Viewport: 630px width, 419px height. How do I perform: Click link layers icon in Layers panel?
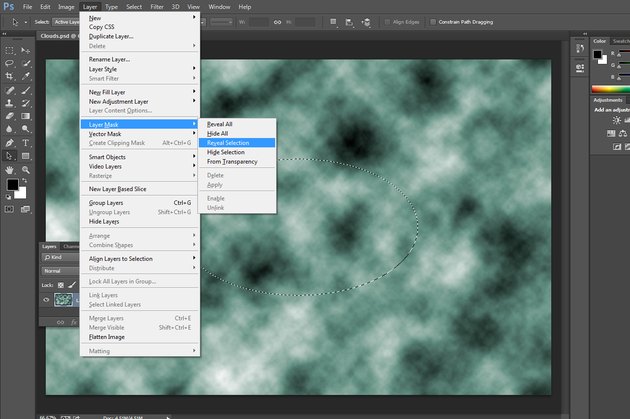(x=60, y=322)
